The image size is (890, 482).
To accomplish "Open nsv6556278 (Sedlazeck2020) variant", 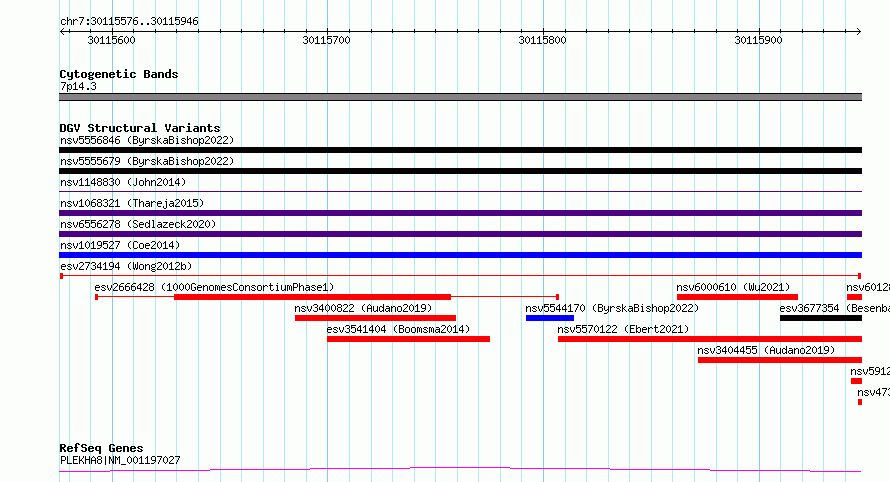I will (138, 224).
